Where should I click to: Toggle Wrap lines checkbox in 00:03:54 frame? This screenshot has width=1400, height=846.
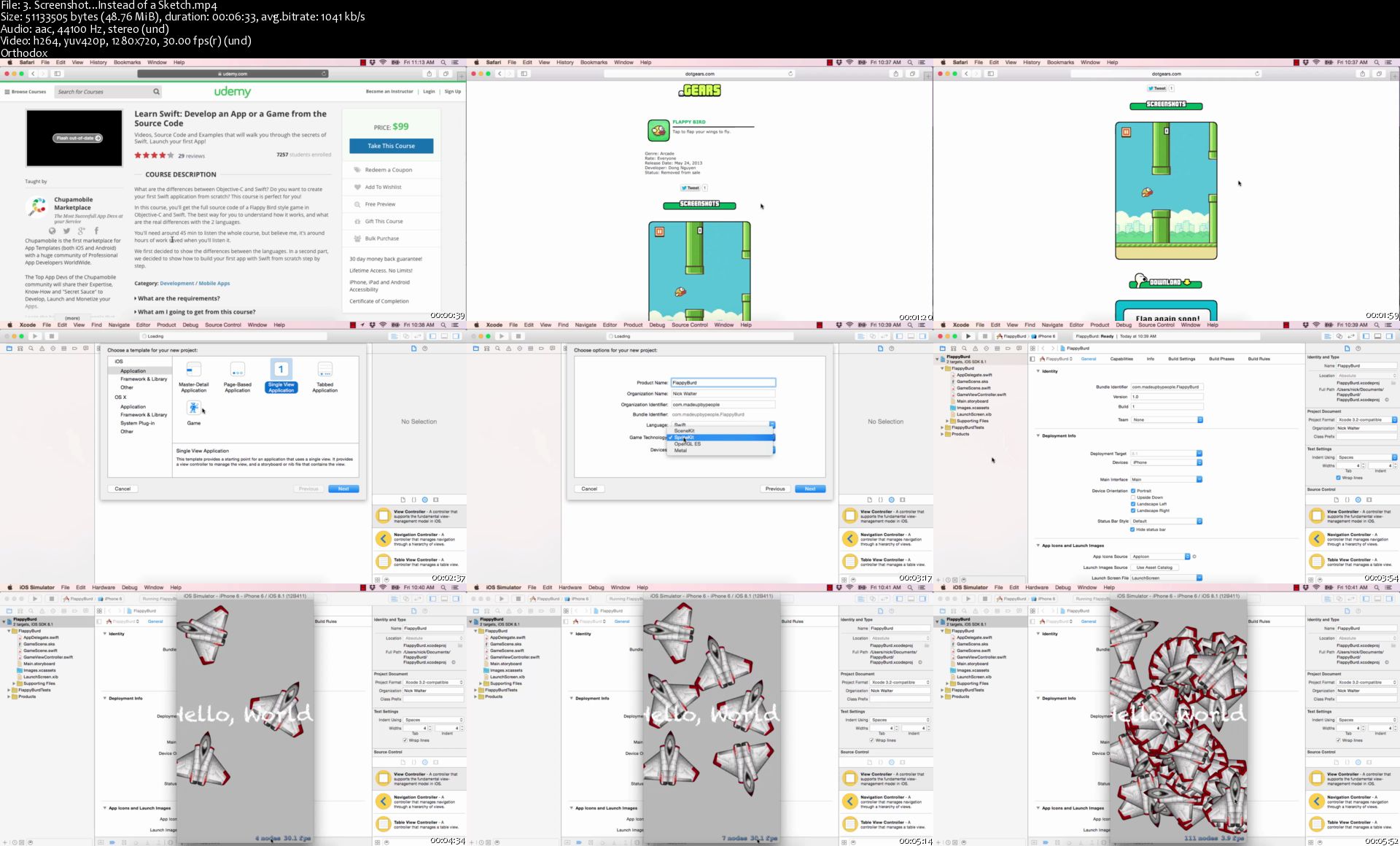1338,478
